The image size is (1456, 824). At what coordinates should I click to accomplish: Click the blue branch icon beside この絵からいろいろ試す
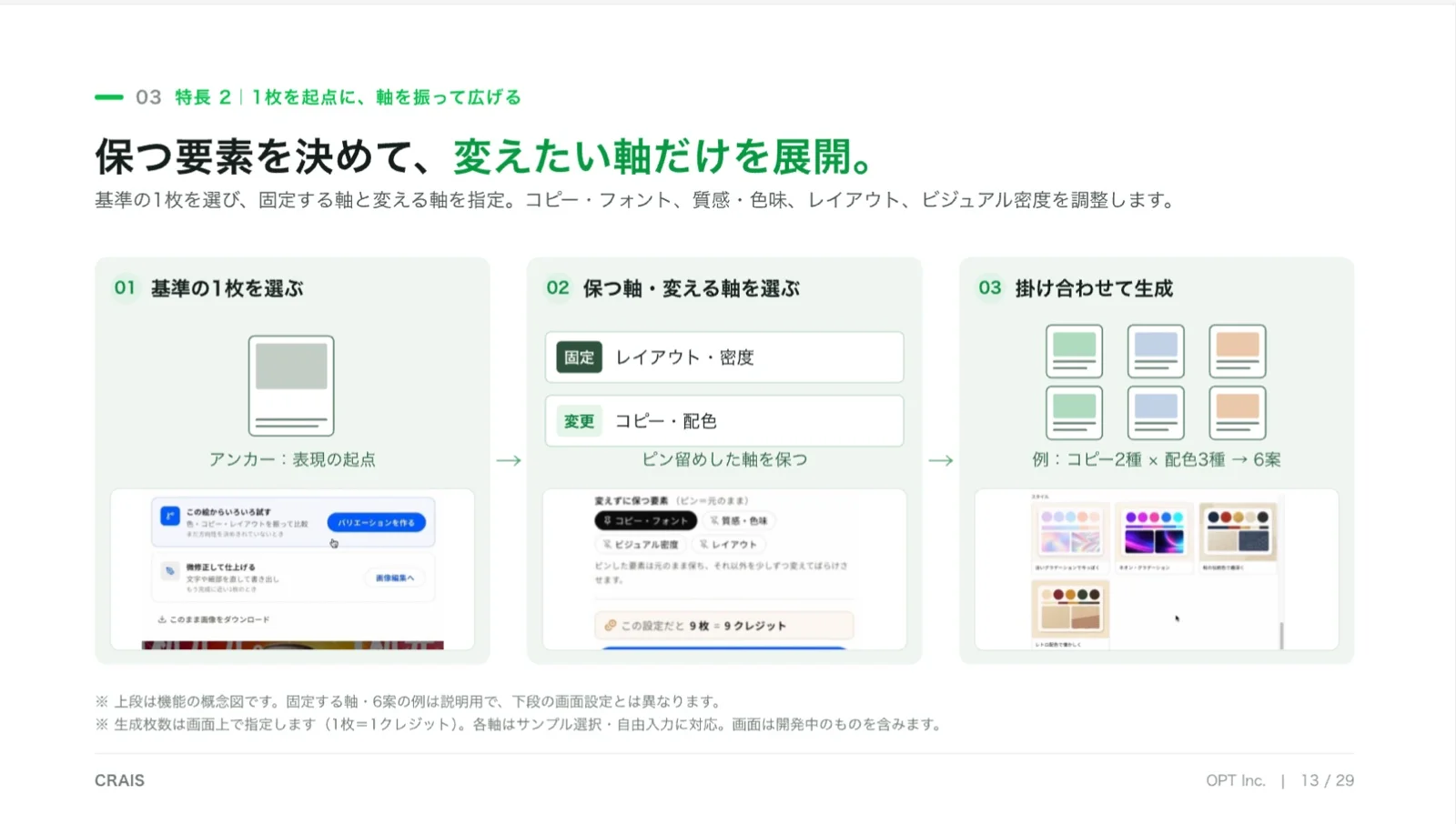tap(169, 516)
